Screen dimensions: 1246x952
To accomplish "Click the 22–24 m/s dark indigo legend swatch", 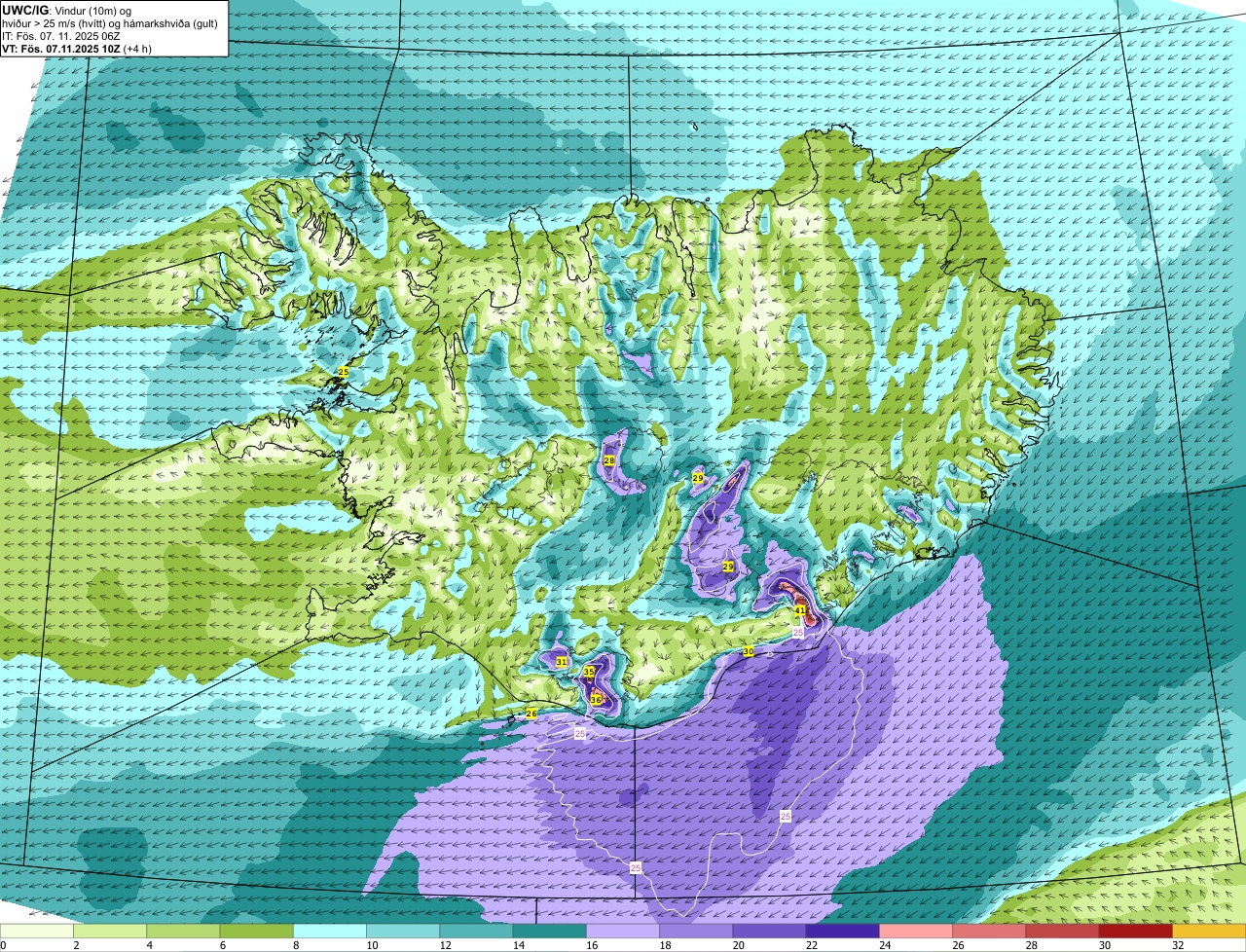I will pos(842,931).
